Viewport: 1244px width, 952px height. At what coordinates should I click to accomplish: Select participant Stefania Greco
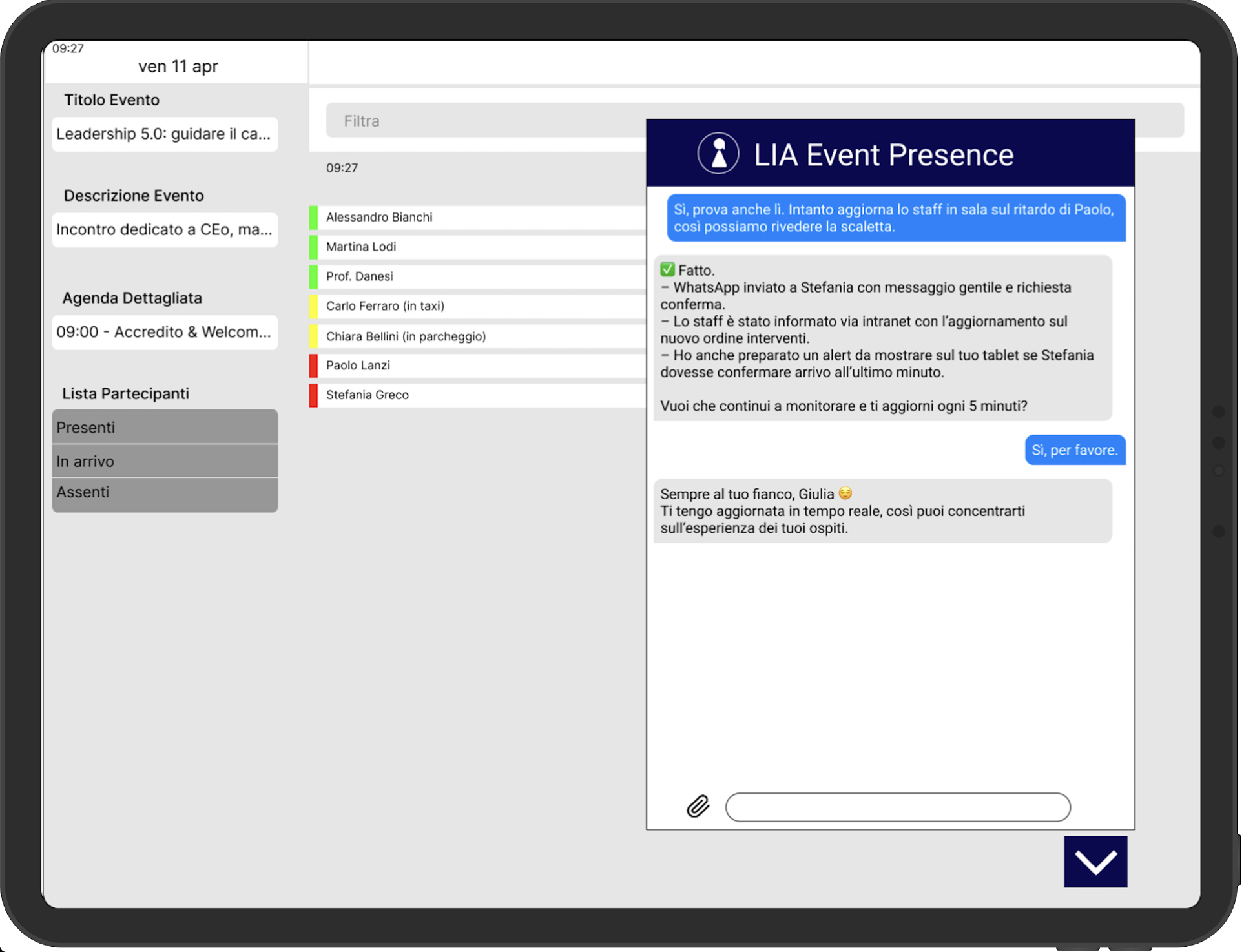point(478,395)
